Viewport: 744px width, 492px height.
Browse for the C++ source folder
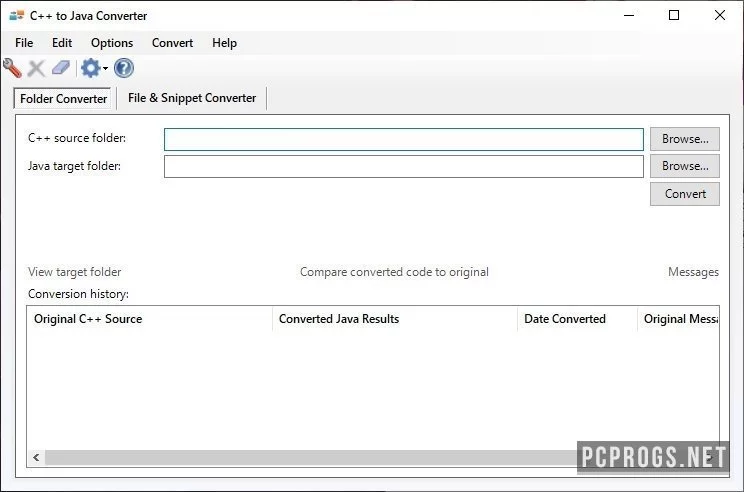tap(685, 139)
